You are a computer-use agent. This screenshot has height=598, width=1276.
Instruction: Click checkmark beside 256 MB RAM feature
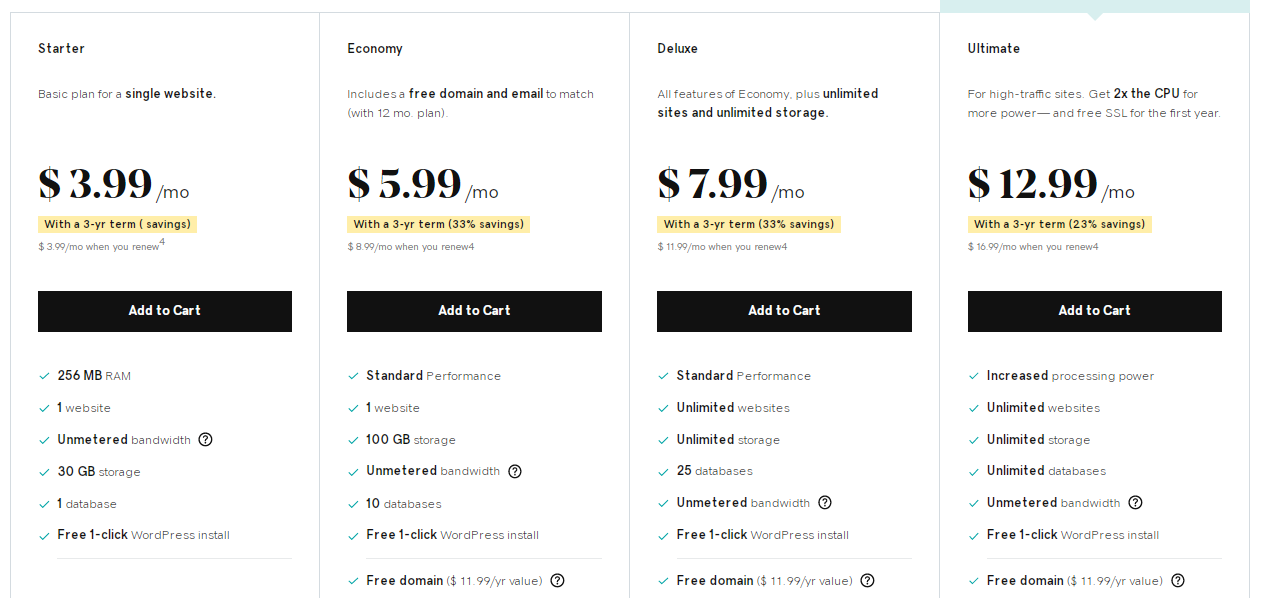[x=43, y=375]
